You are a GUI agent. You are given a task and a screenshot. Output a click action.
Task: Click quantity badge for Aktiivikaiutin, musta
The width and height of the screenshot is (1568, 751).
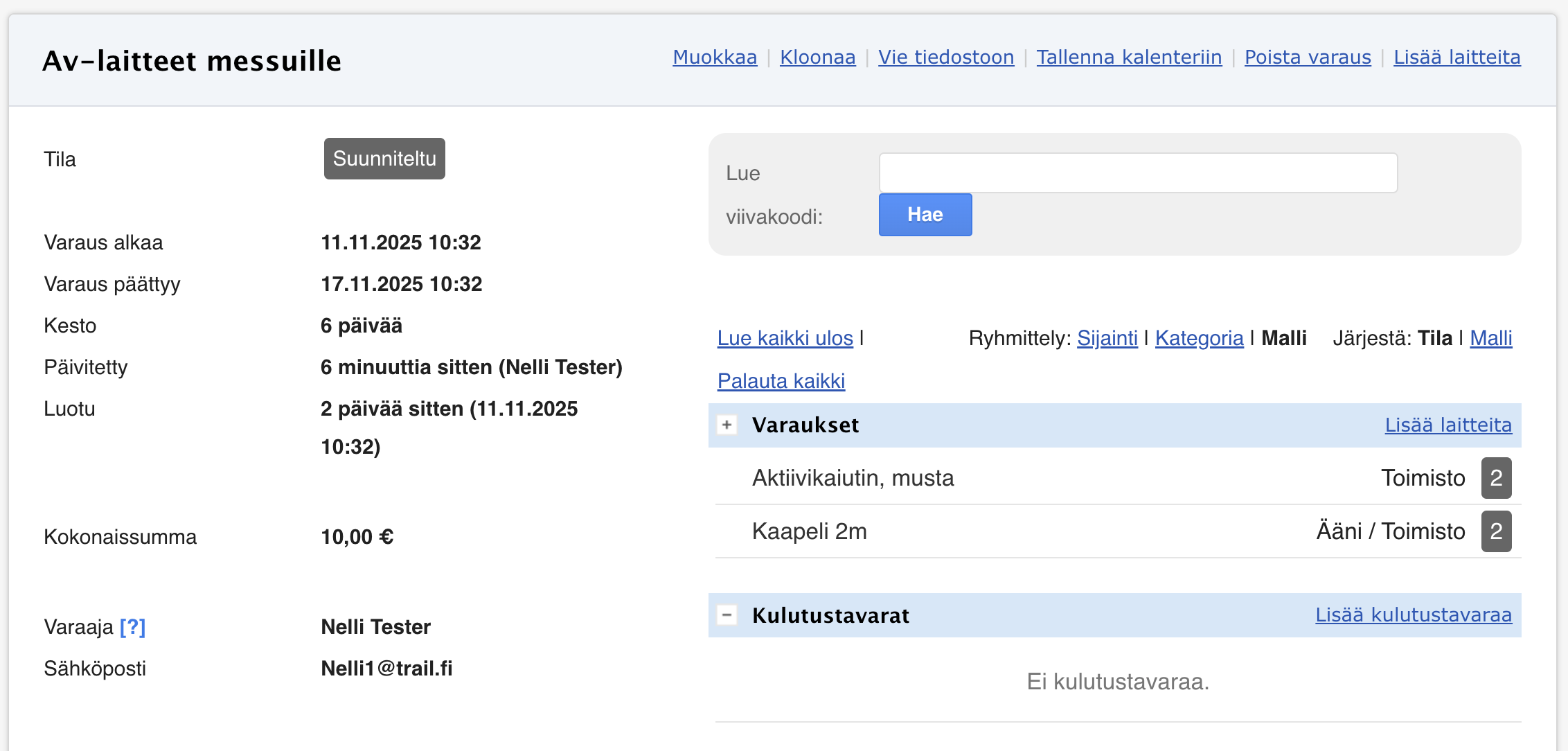pos(1496,478)
